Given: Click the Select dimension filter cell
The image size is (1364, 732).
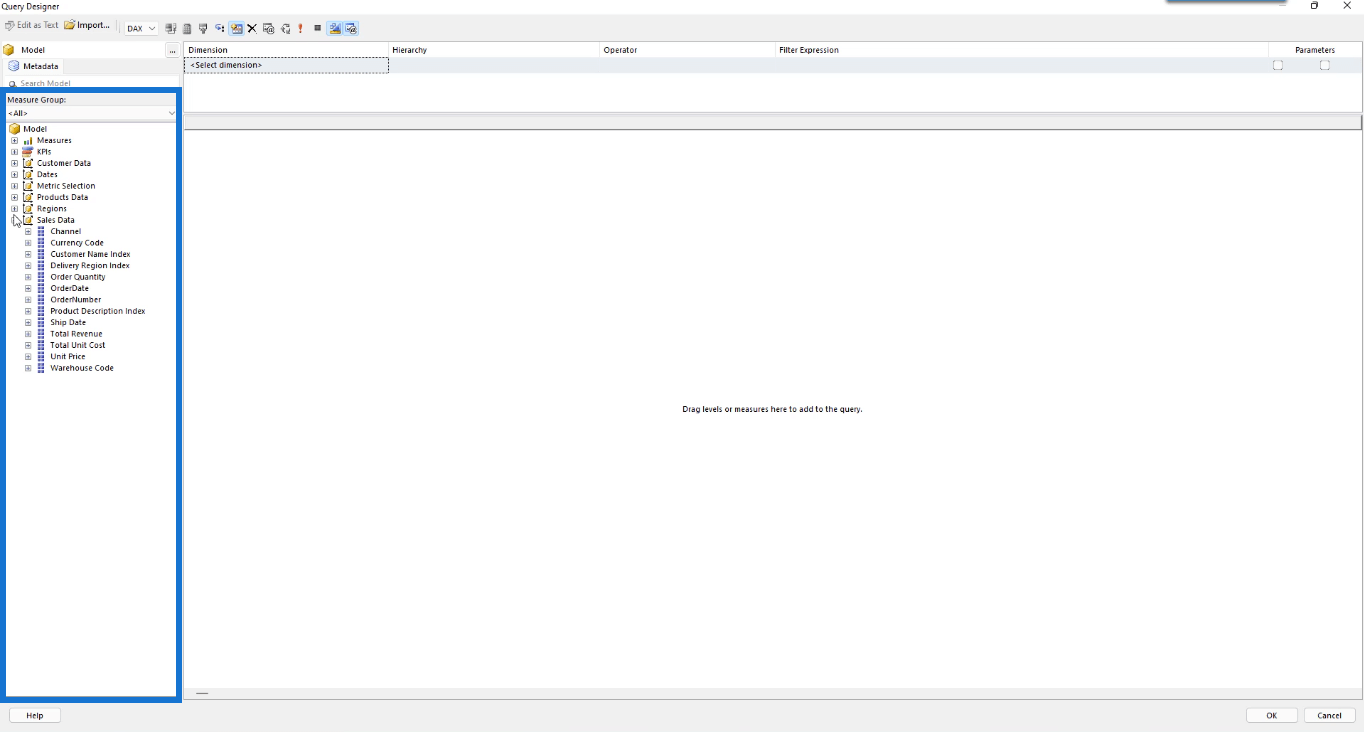Looking at the screenshot, I should (286, 65).
